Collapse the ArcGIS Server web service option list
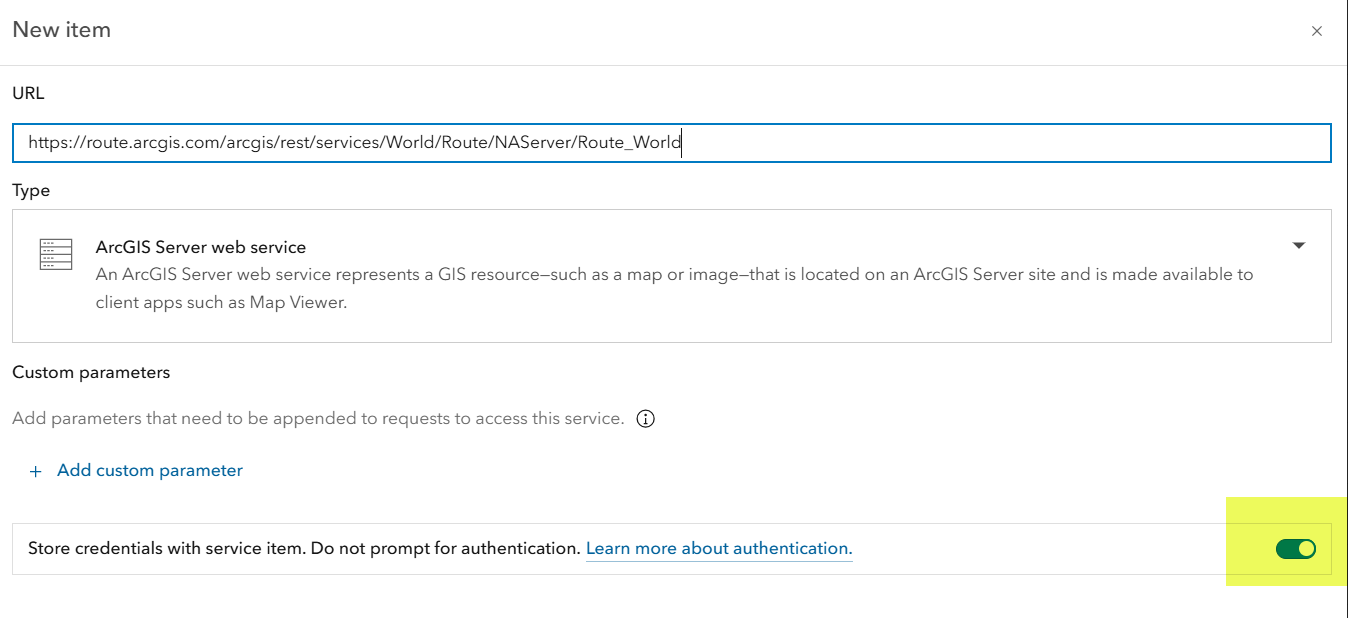 pyautogui.click(x=1298, y=245)
